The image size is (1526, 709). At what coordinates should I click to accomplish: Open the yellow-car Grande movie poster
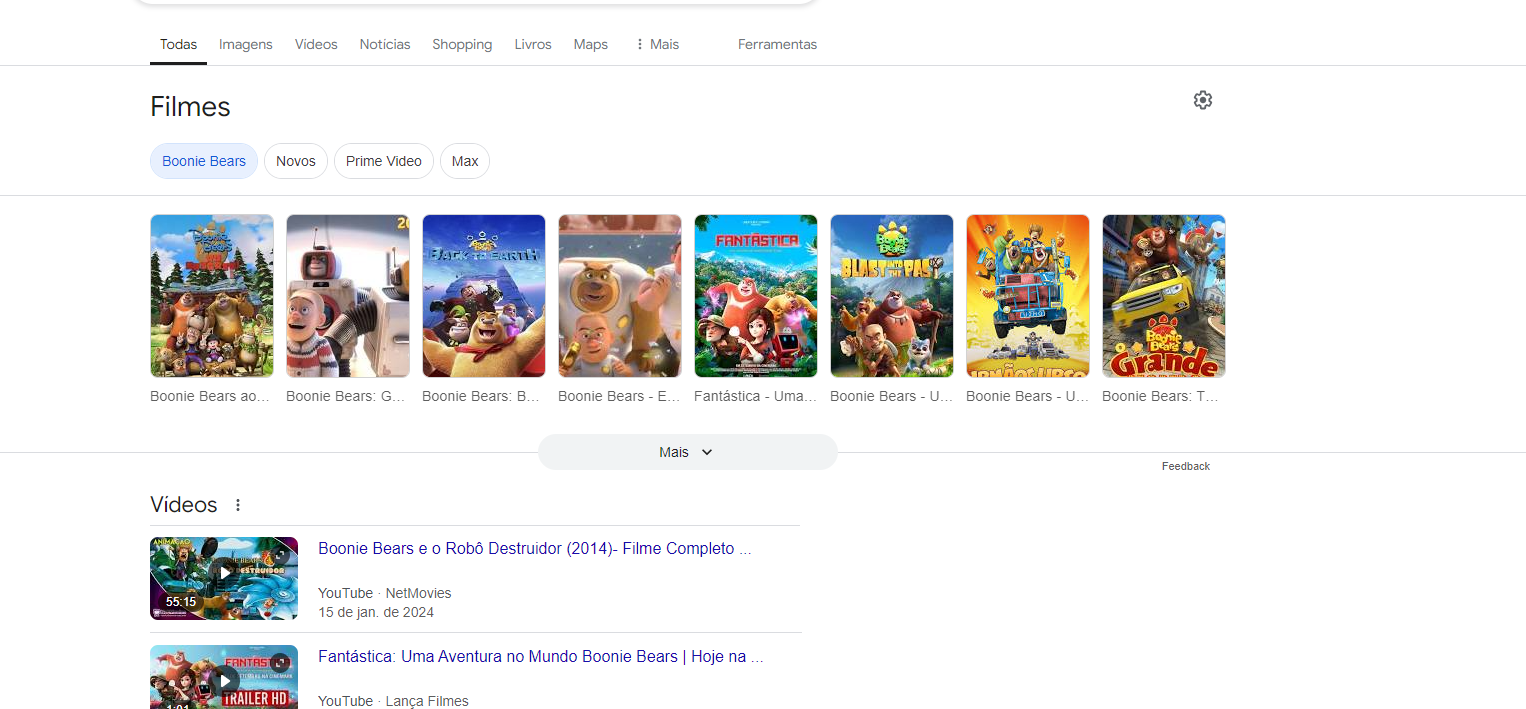point(1164,296)
